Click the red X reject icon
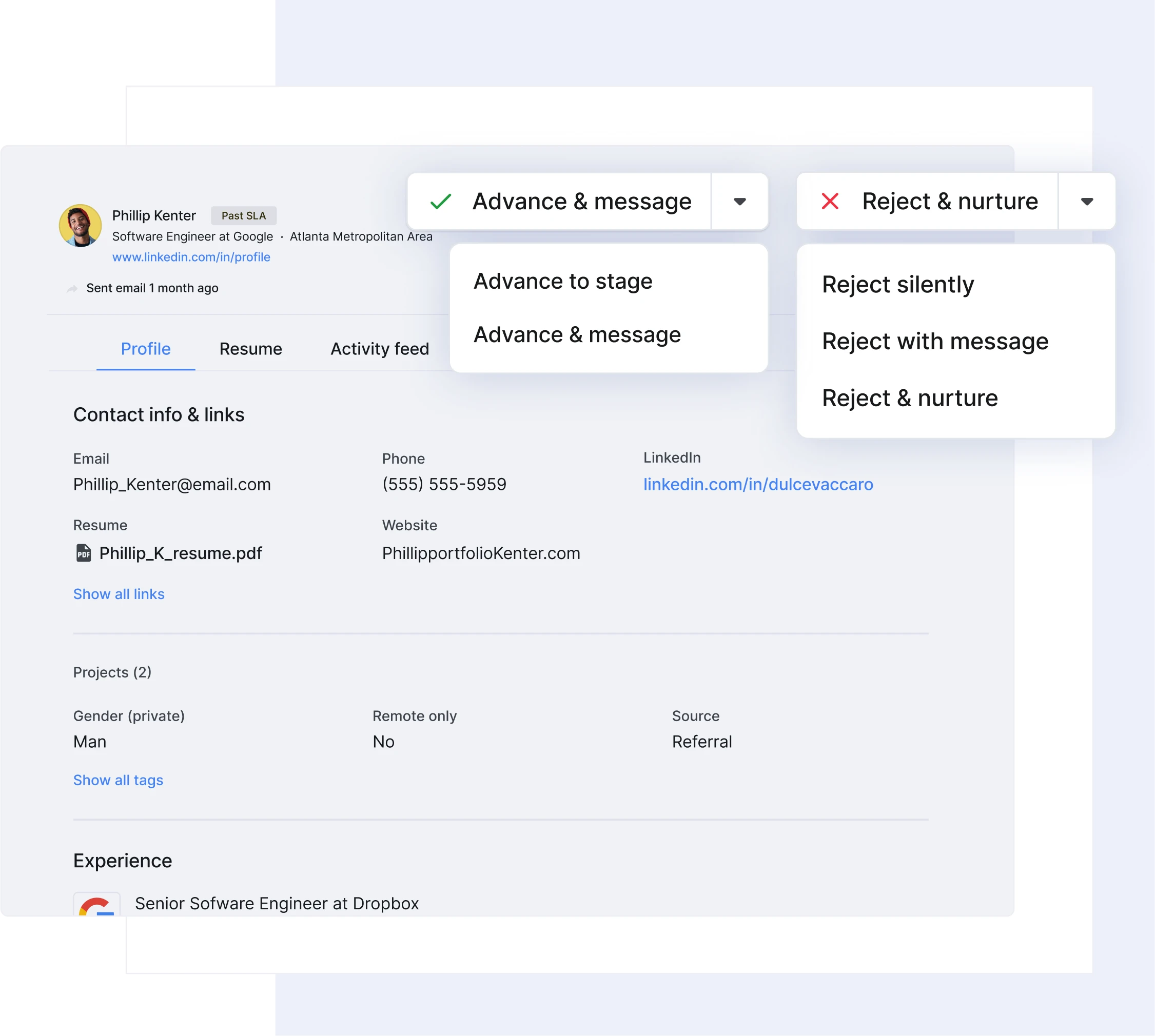 [x=830, y=201]
